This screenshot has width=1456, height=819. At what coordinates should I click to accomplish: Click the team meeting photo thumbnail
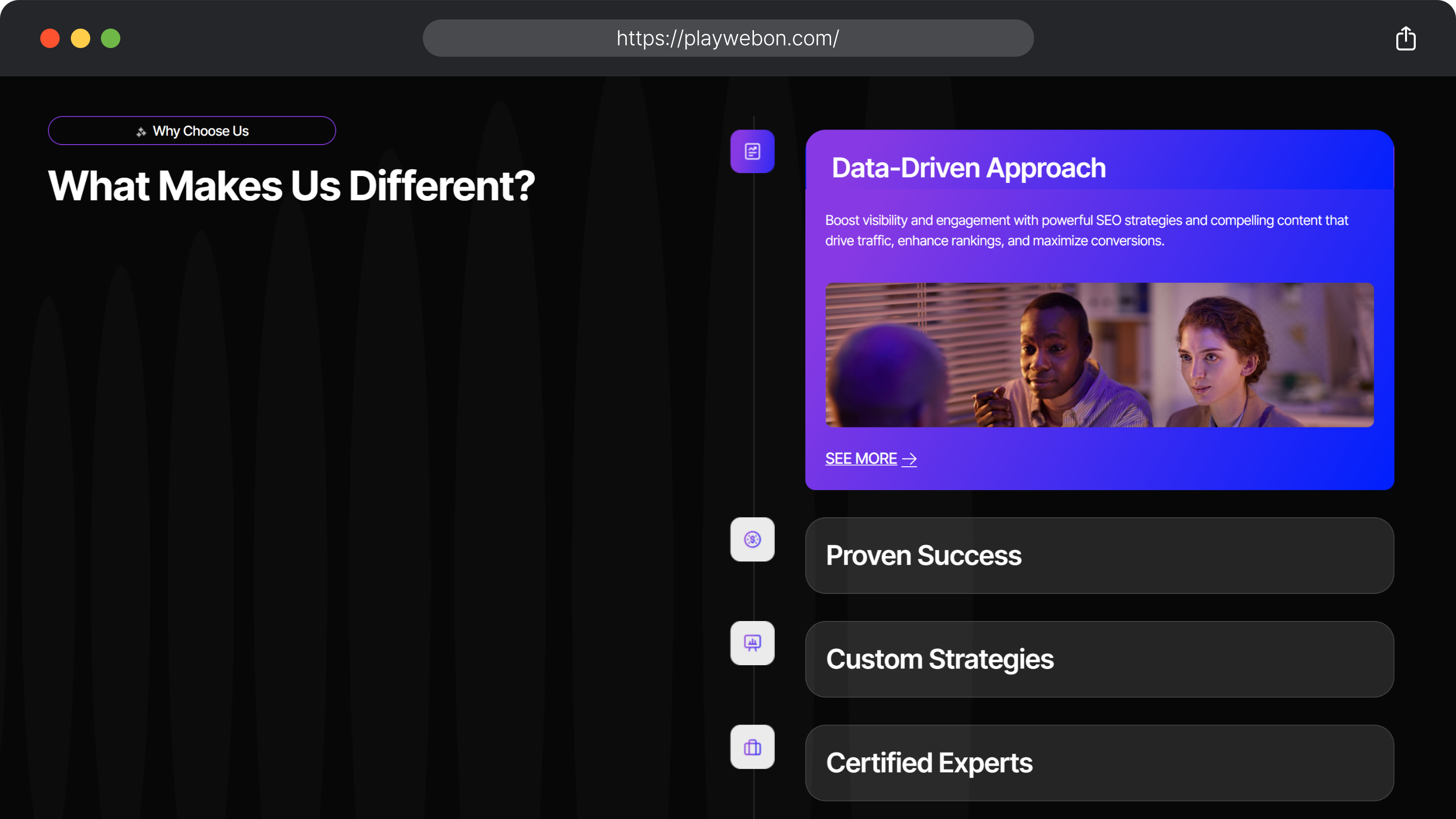click(1099, 355)
